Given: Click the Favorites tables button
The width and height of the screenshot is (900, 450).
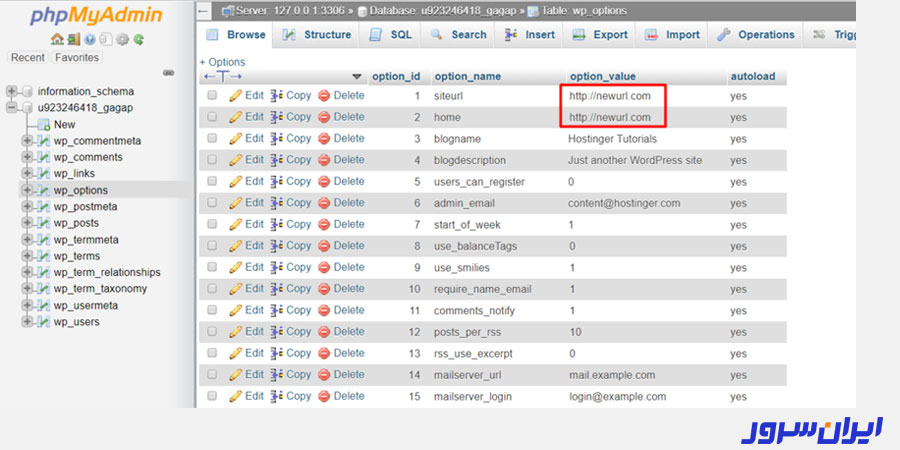Looking at the screenshot, I should tap(77, 57).
